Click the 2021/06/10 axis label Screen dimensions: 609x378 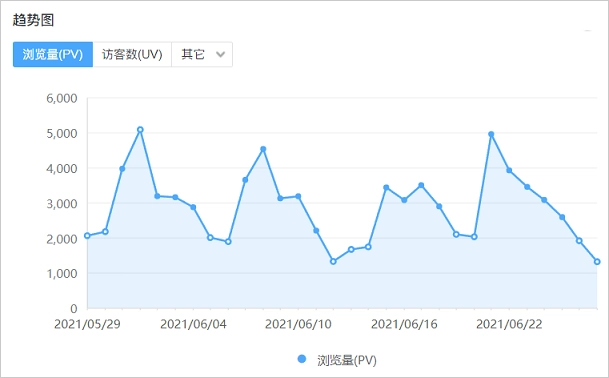click(298, 324)
